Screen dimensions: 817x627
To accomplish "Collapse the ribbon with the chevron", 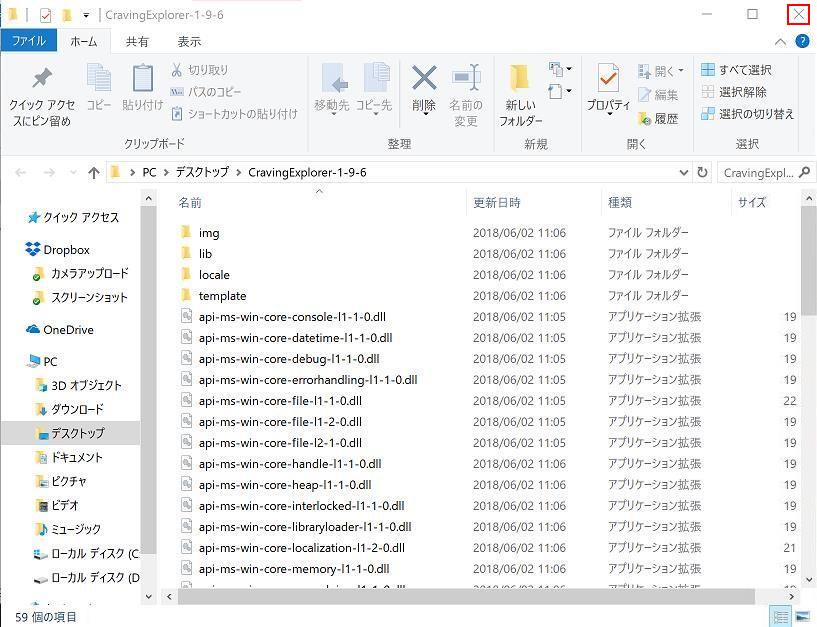I will click(780, 42).
